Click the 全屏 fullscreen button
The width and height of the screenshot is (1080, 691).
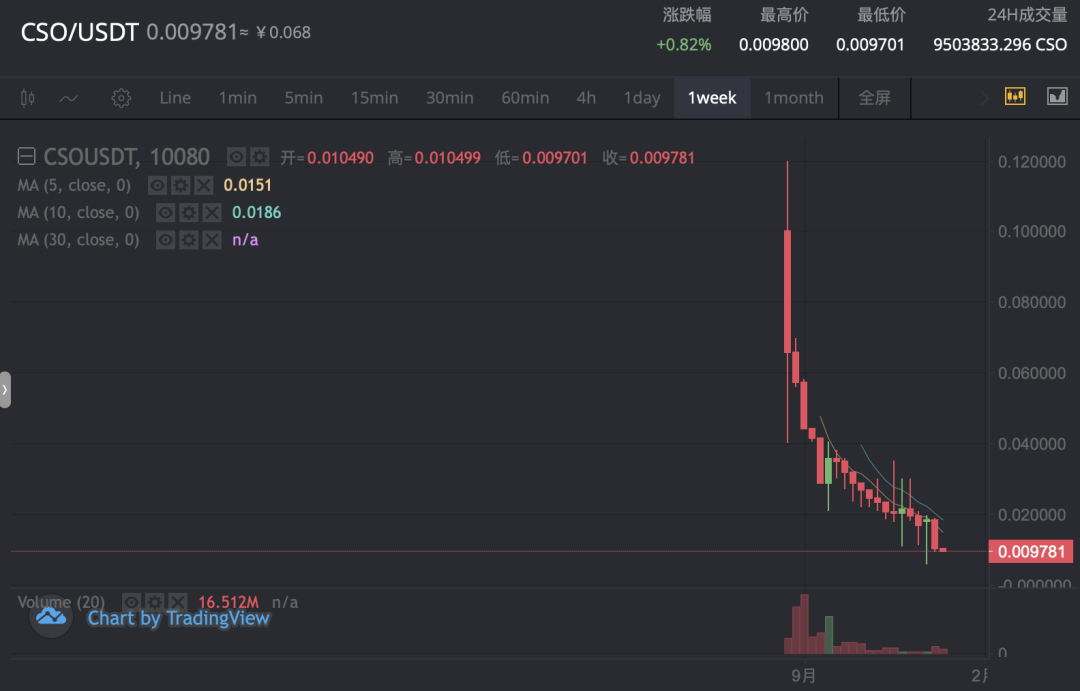875,98
